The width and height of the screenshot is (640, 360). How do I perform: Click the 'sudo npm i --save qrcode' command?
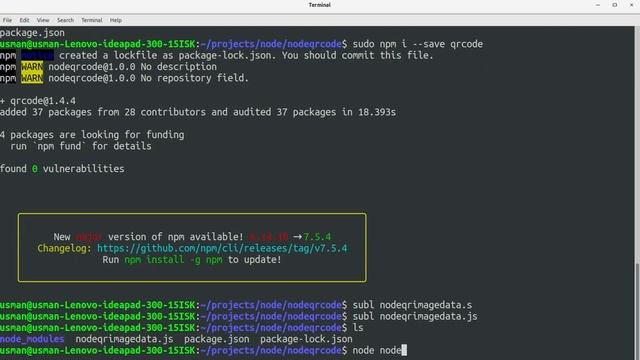418,44
